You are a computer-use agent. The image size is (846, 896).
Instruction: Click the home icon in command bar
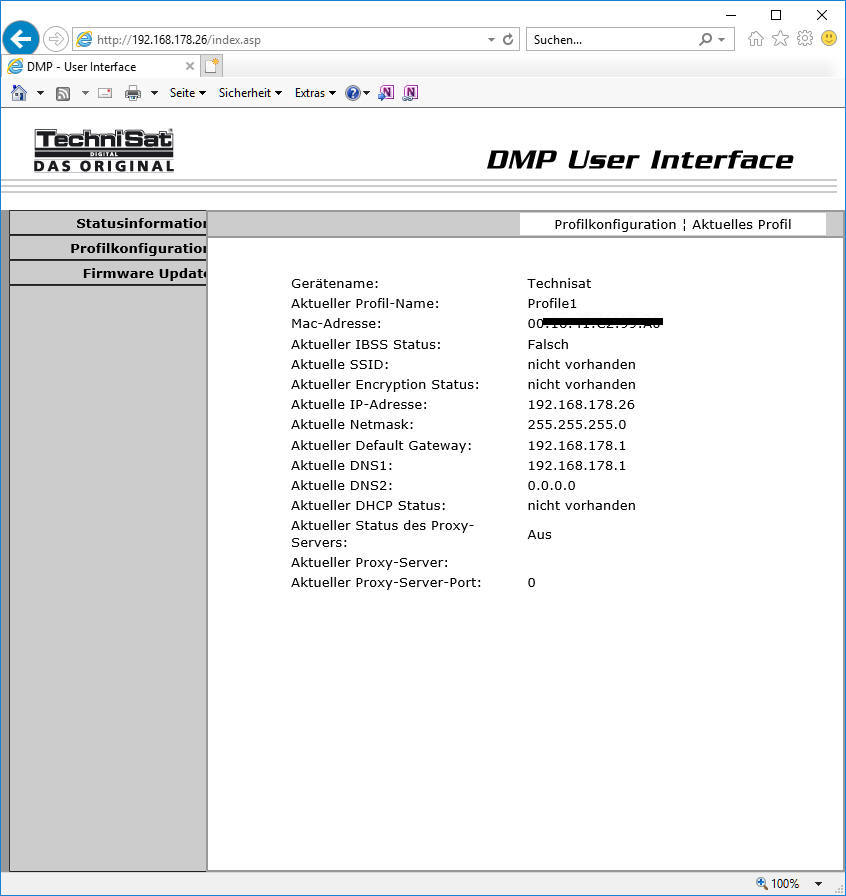[19, 93]
